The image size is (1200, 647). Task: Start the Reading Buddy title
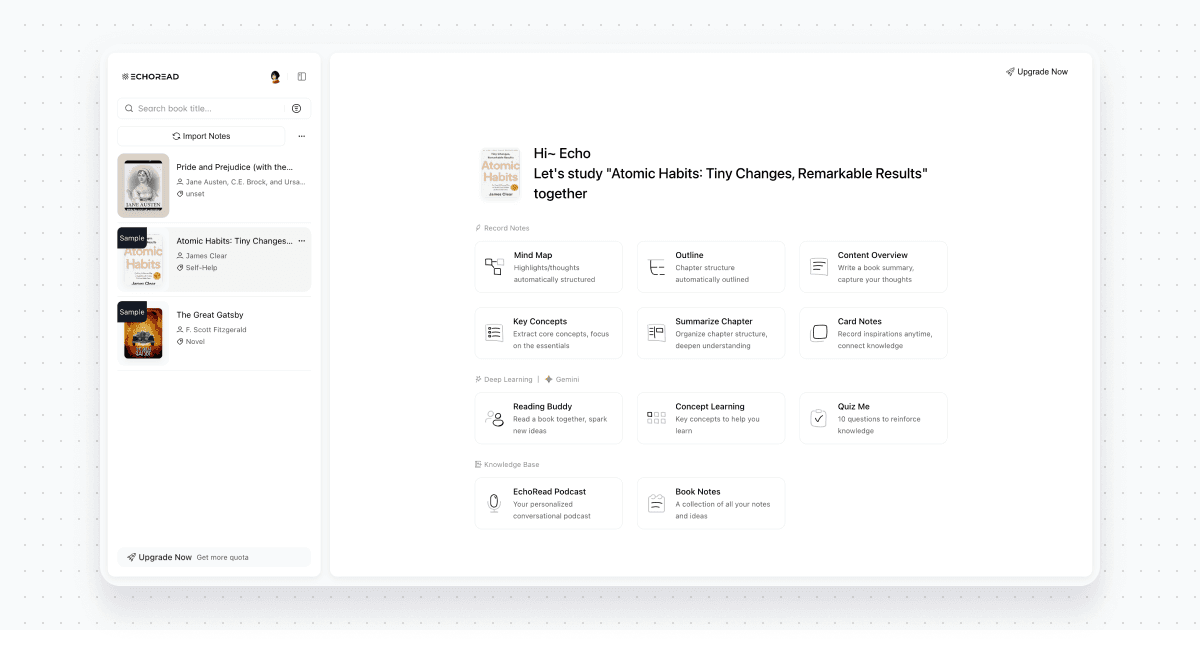pyautogui.click(x=543, y=406)
